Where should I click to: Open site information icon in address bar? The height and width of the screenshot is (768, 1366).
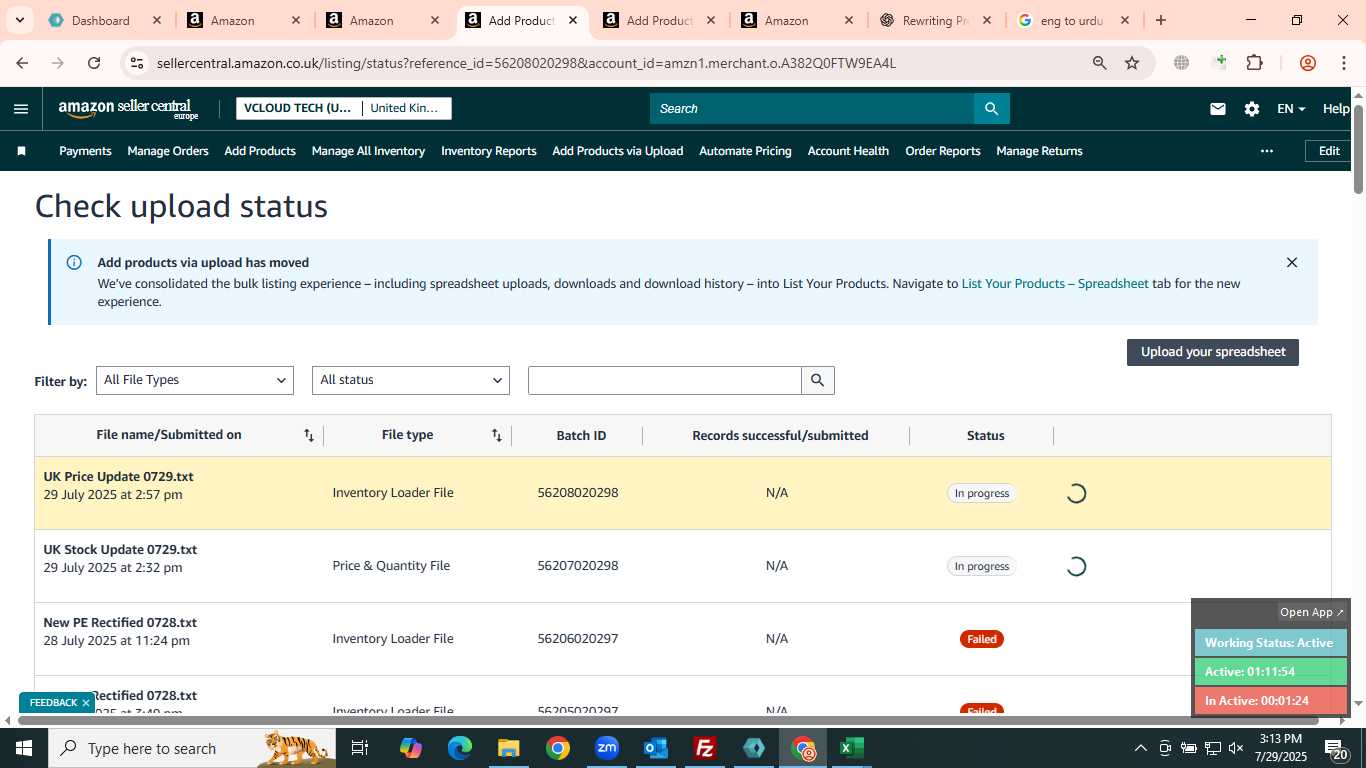(137, 63)
